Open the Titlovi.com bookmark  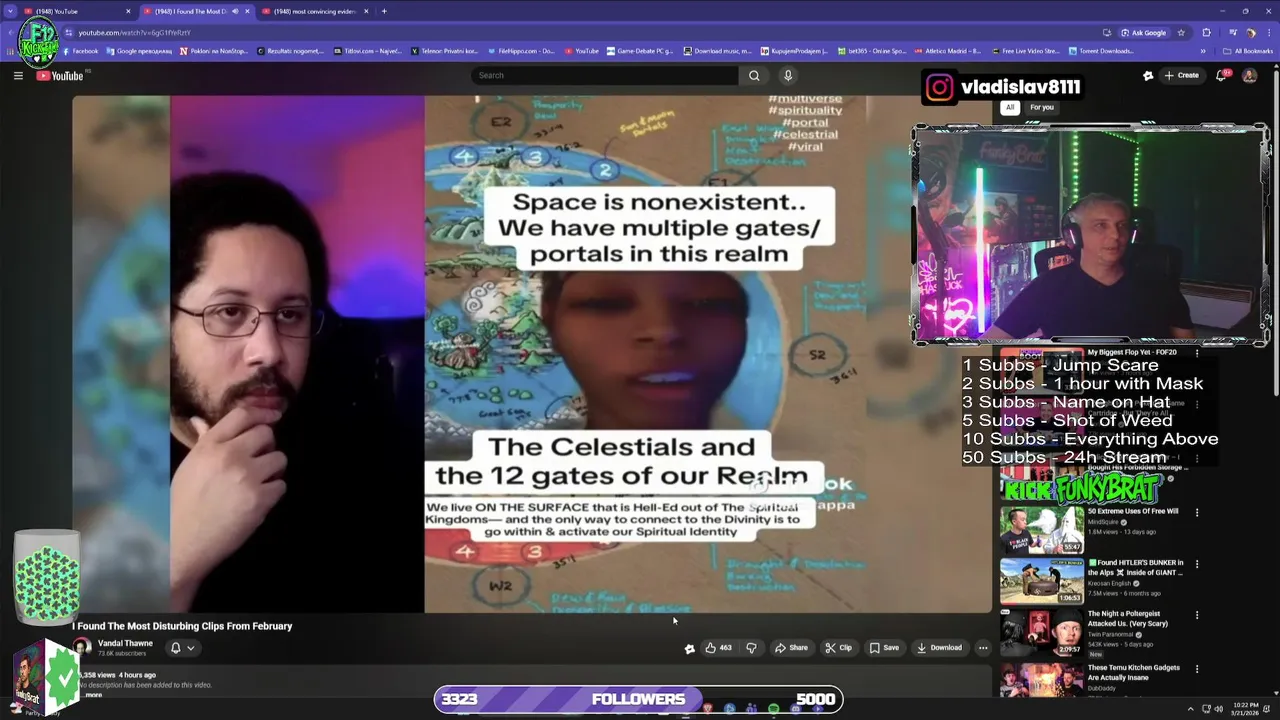point(368,51)
